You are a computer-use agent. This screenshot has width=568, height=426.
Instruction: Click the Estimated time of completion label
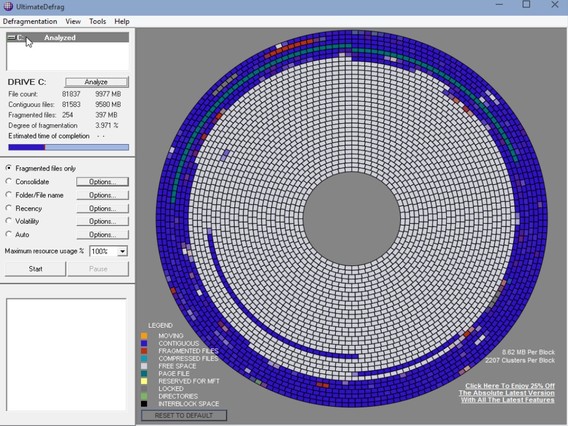click(x=49, y=136)
